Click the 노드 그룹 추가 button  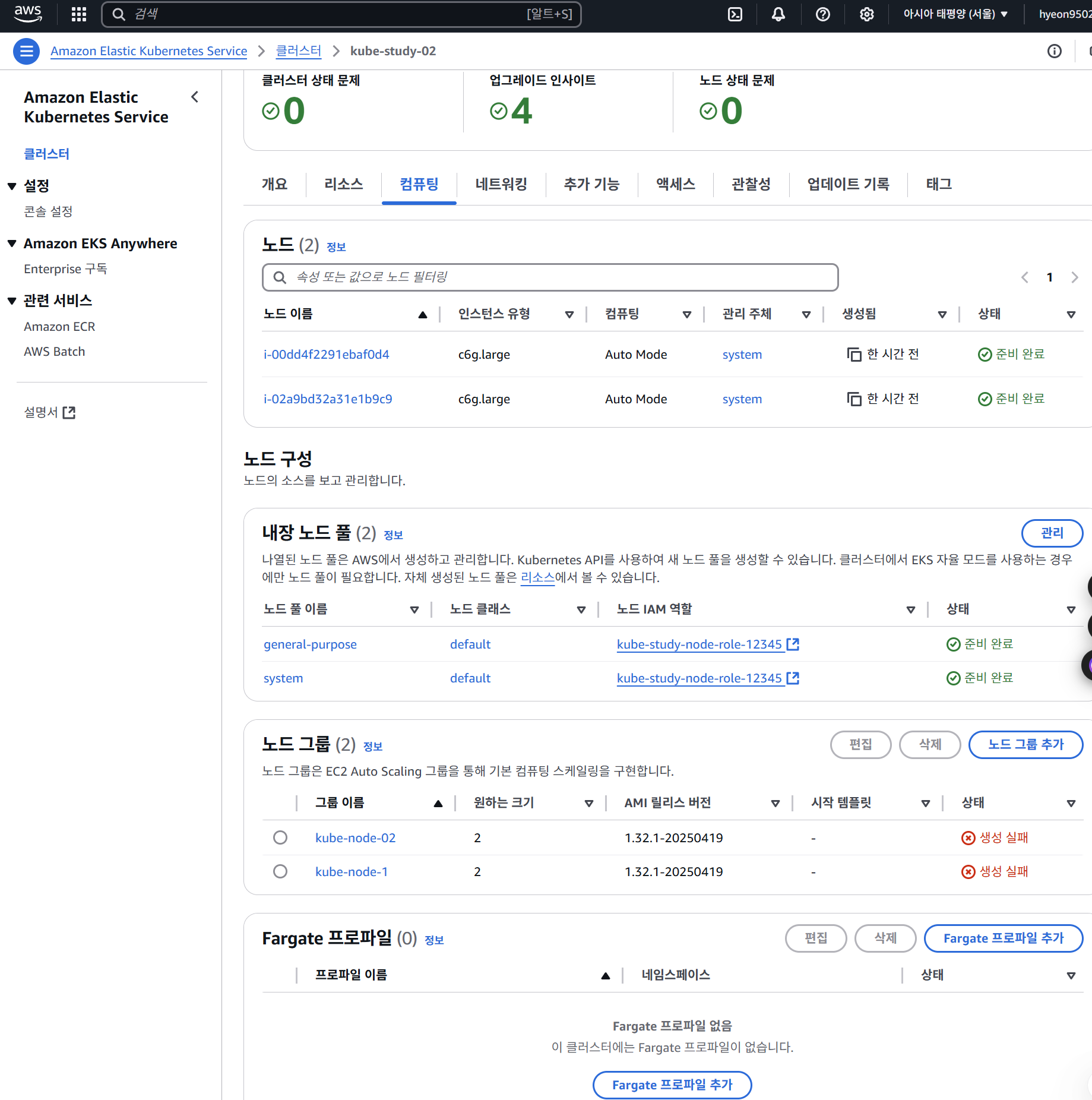[1026, 744]
